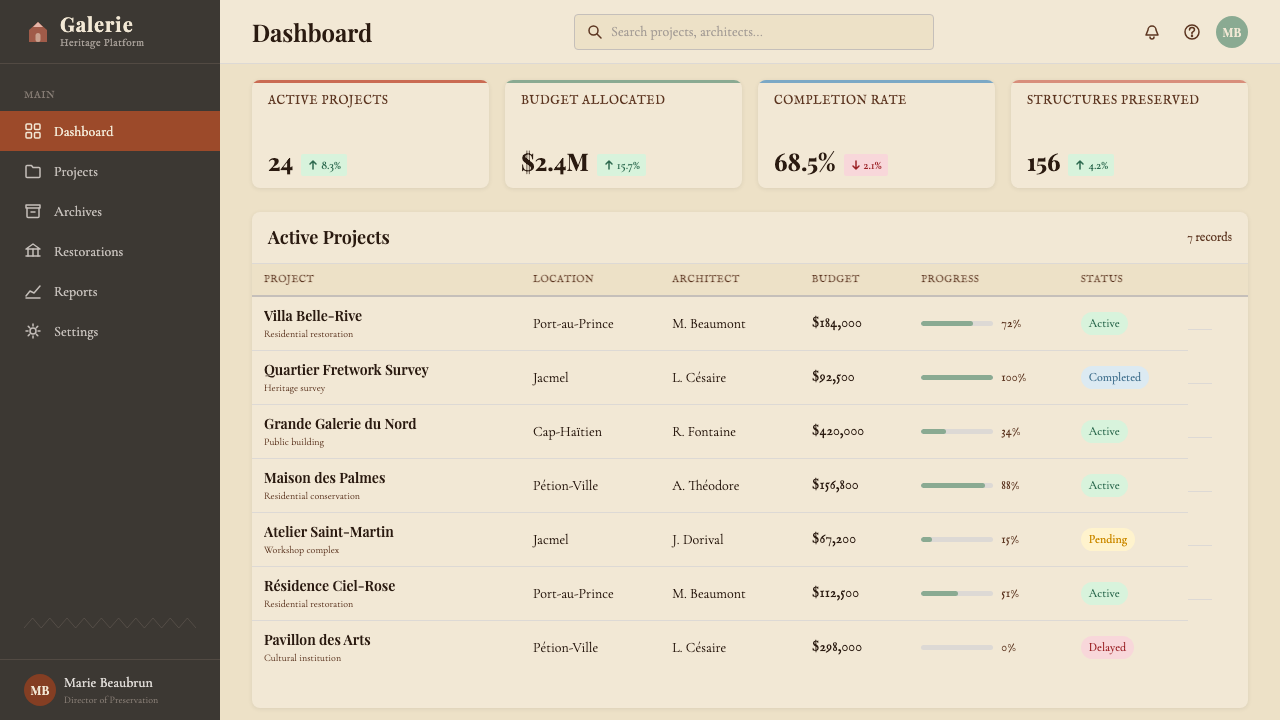Open the notifications bell
1280x720 pixels.
pyautogui.click(x=1152, y=32)
